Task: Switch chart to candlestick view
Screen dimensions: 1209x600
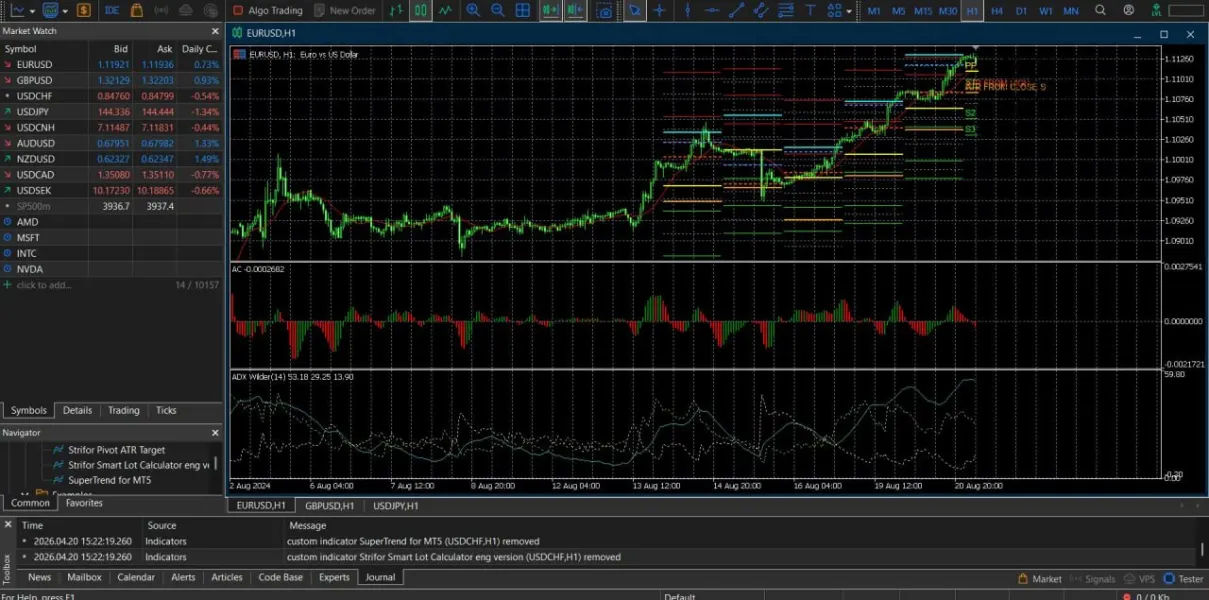Action: [420, 10]
